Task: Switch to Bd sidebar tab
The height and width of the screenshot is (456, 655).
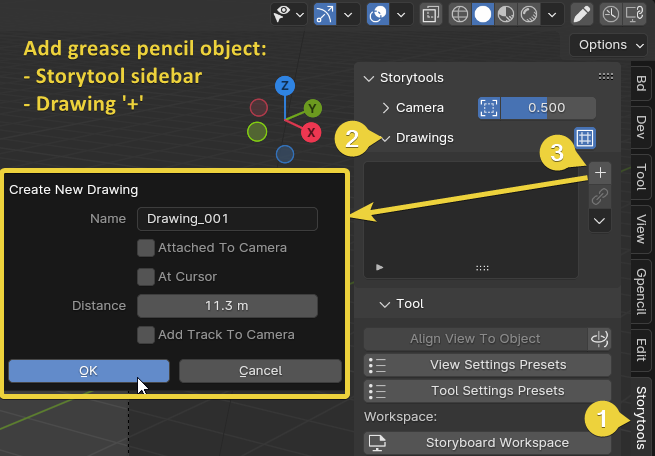Action: click(x=642, y=83)
